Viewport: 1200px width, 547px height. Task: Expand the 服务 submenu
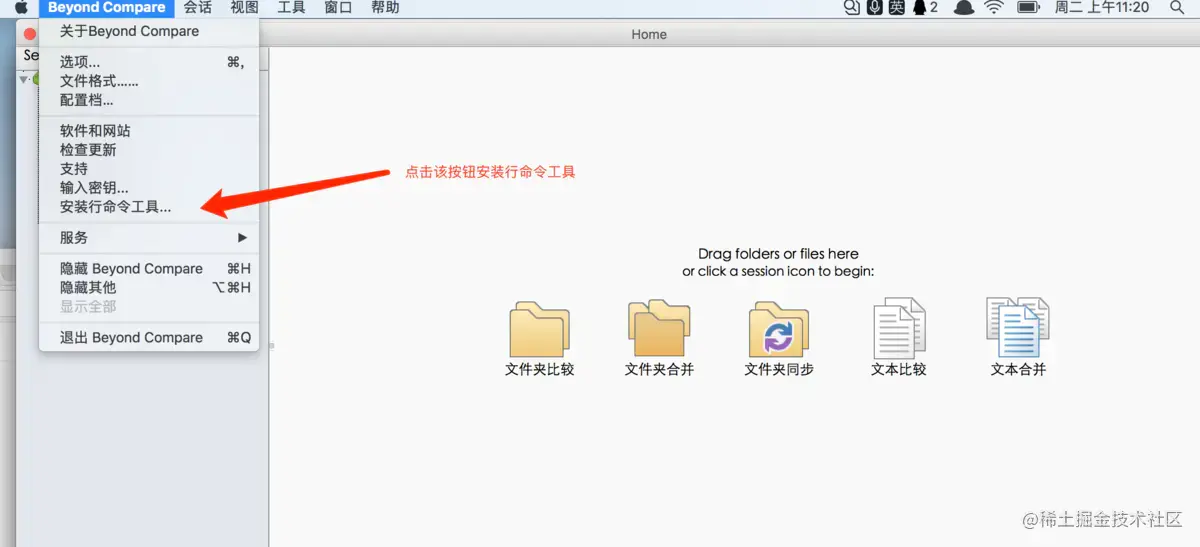[149, 238]
